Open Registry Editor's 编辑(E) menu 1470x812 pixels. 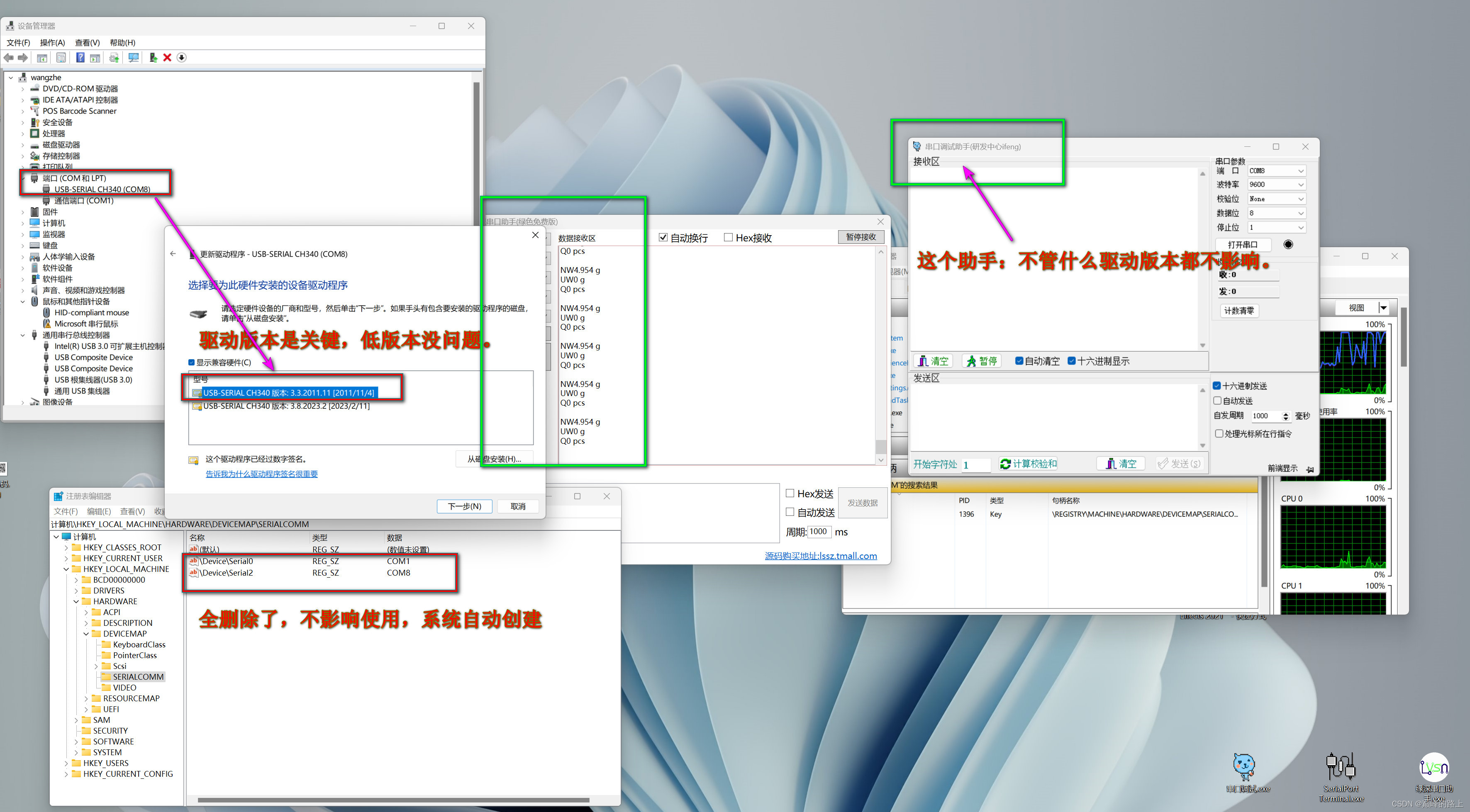[99, 511]
